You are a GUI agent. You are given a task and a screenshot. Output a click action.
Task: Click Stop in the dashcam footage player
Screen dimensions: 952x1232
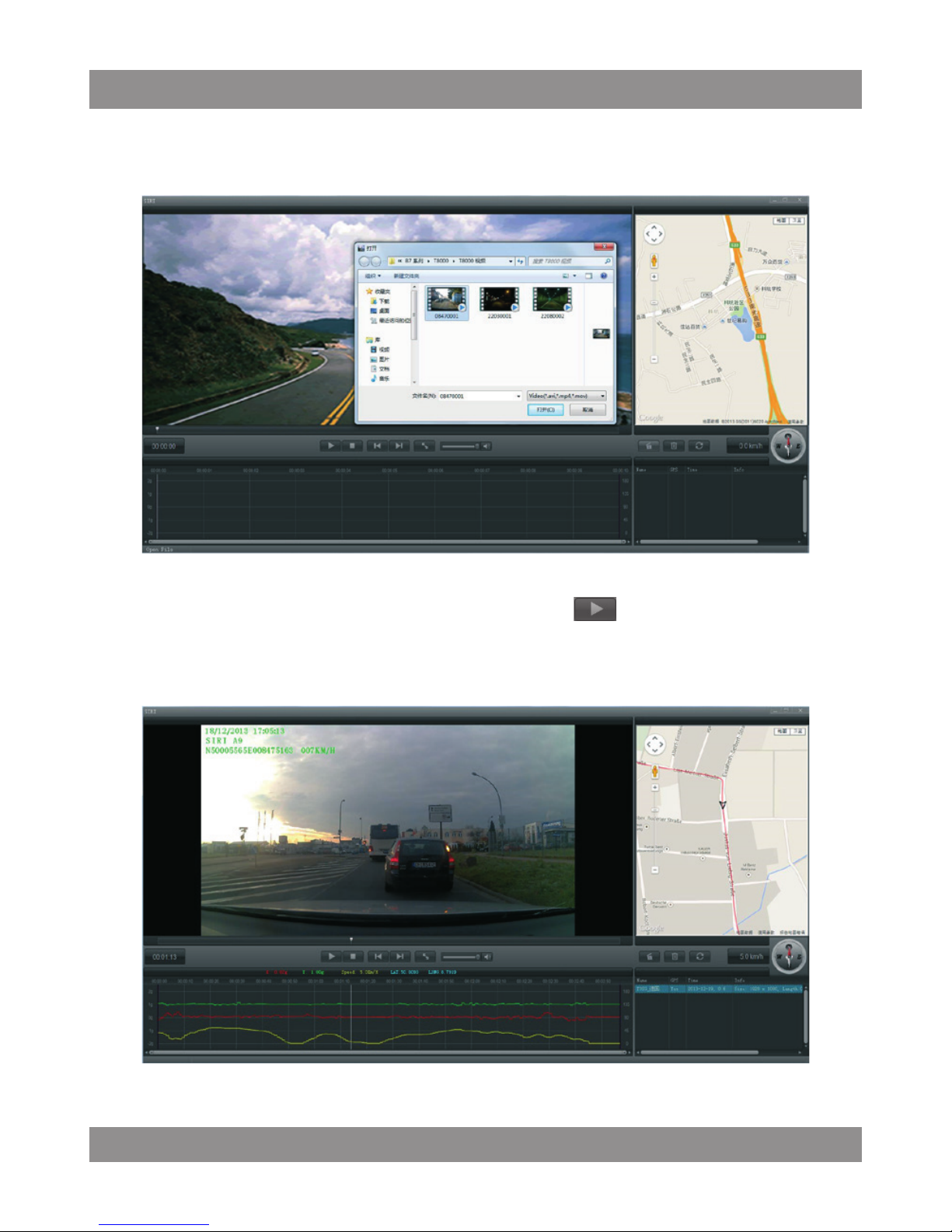point(353,957)
